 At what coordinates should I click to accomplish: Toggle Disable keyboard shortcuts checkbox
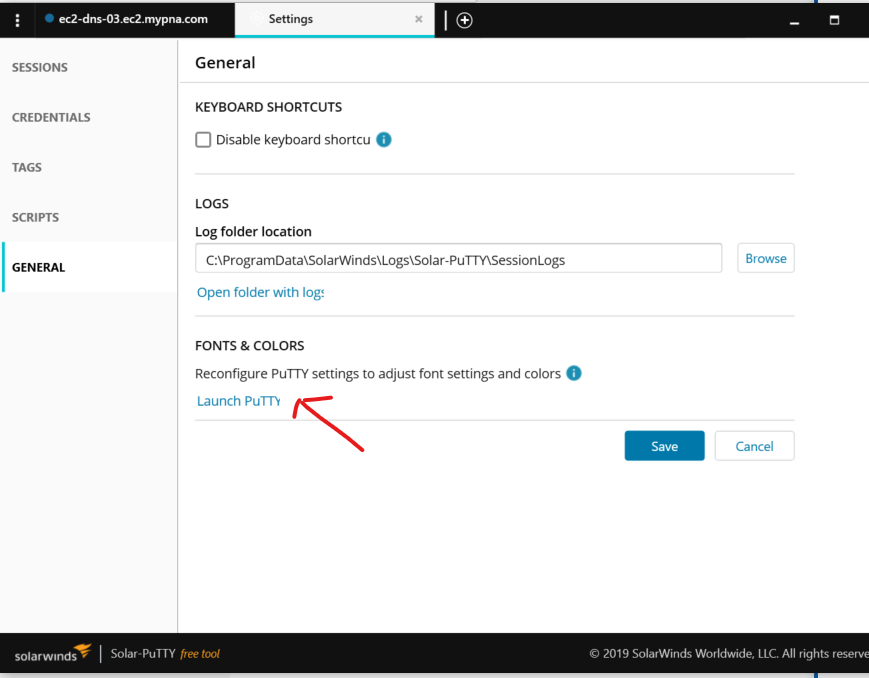pos(203,140)
